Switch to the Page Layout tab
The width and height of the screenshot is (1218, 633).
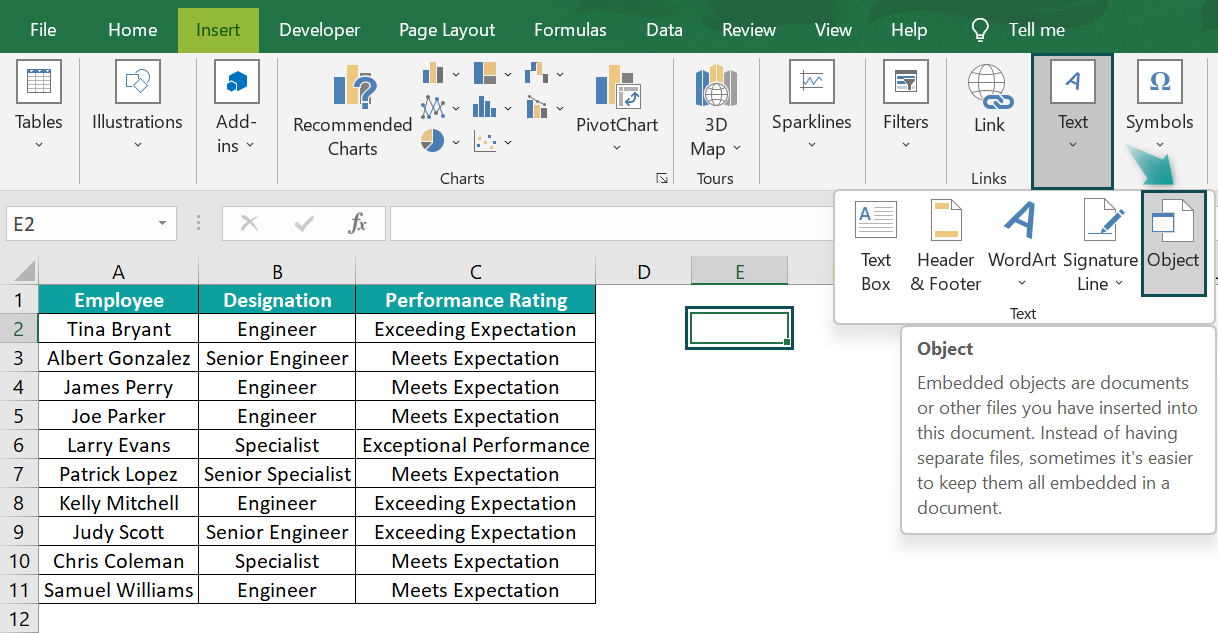click(447, 29)
